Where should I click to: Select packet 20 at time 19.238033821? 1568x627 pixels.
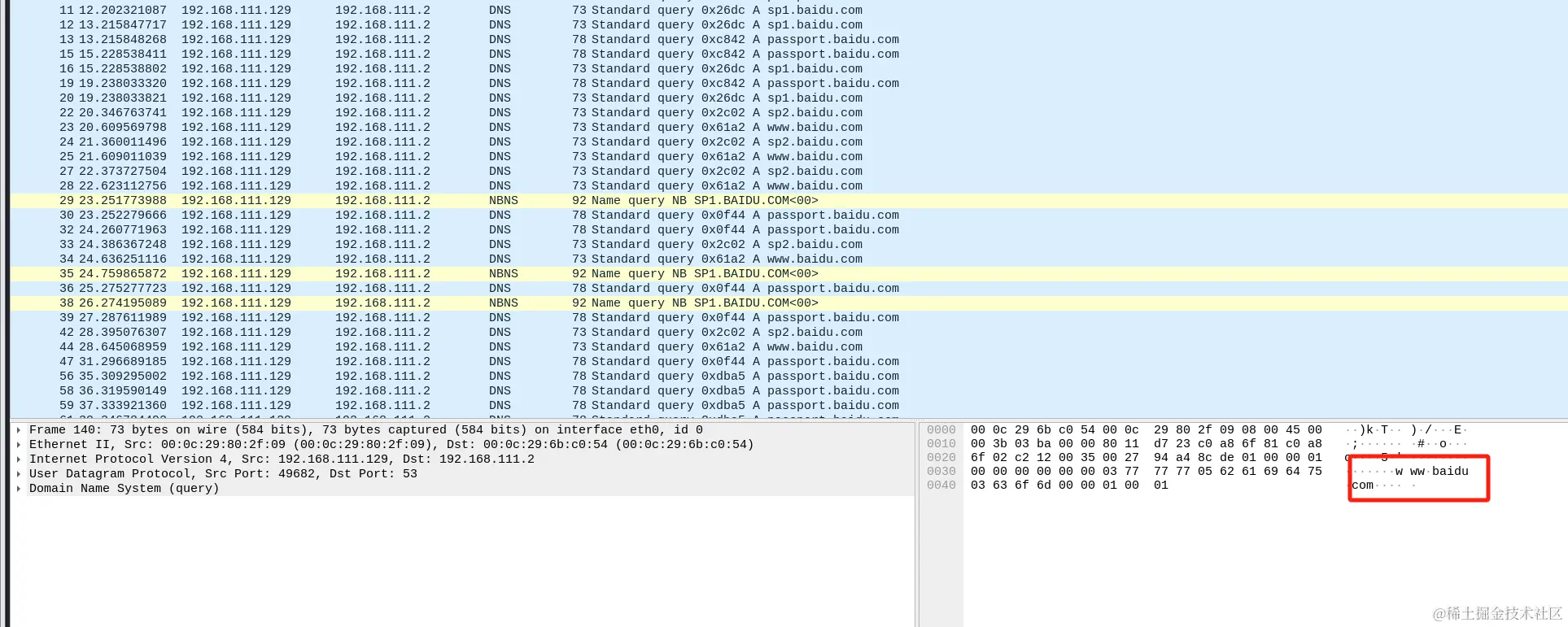point(789,98)
